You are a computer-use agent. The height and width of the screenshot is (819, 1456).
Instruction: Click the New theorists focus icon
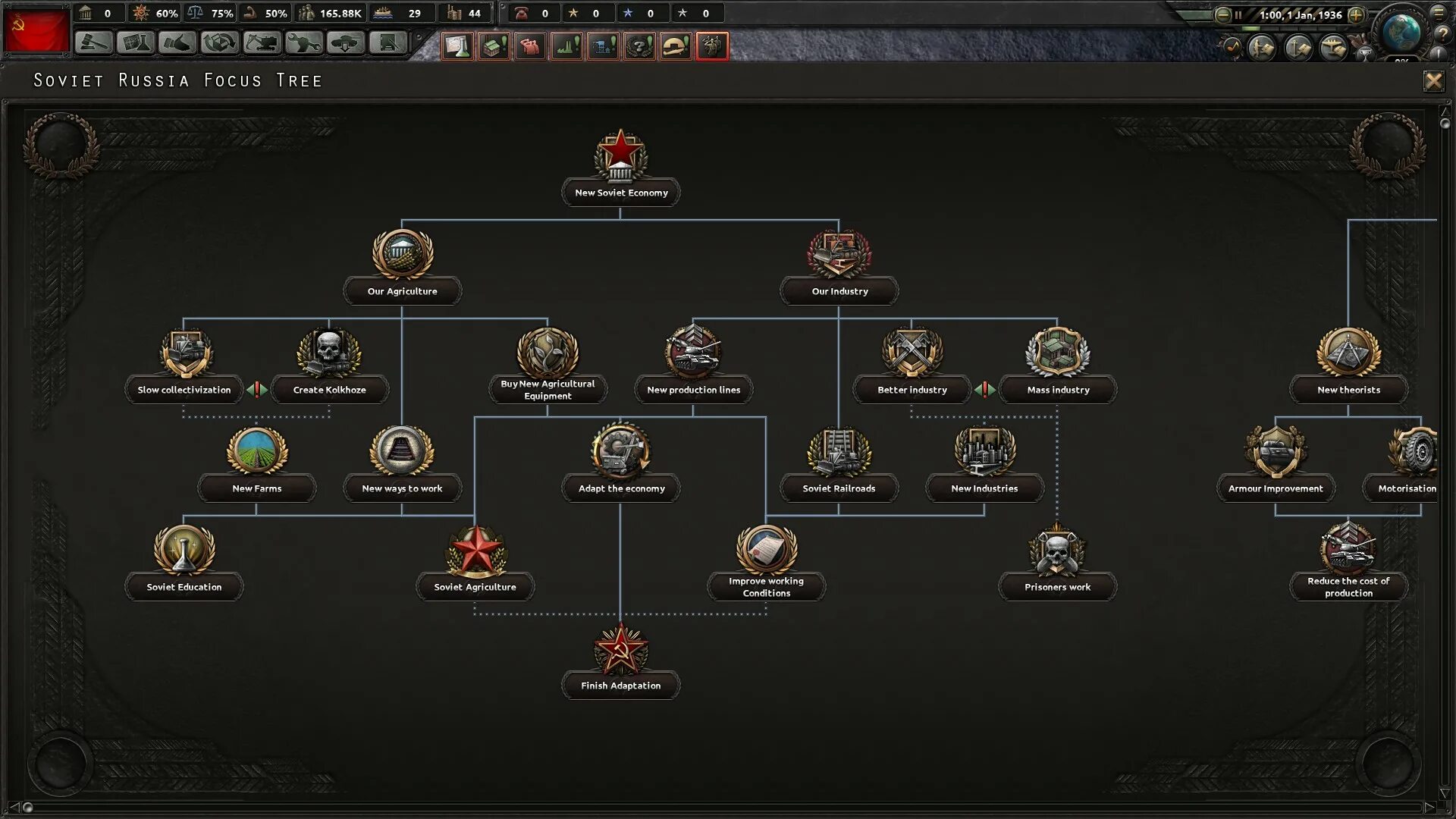1348,351
